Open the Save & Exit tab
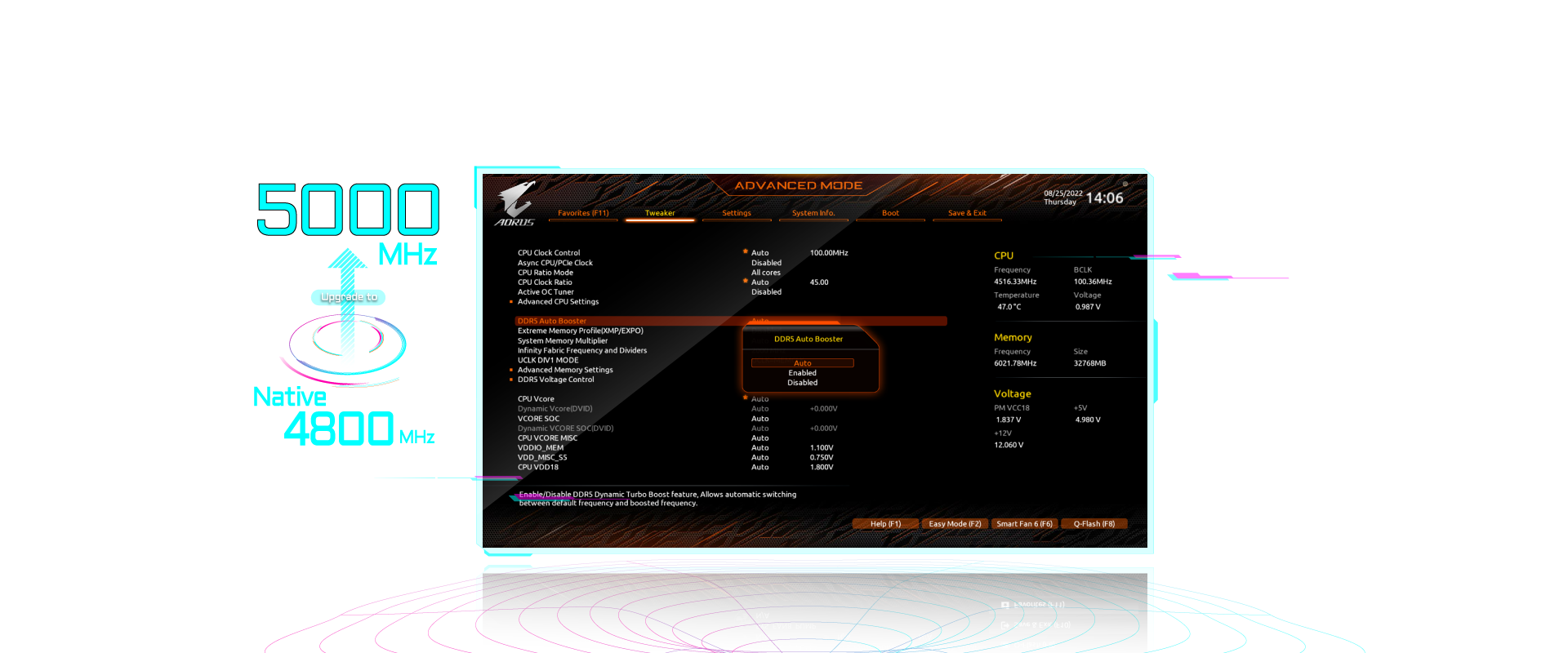This screenshot has width=1568, height=653. 967,213
